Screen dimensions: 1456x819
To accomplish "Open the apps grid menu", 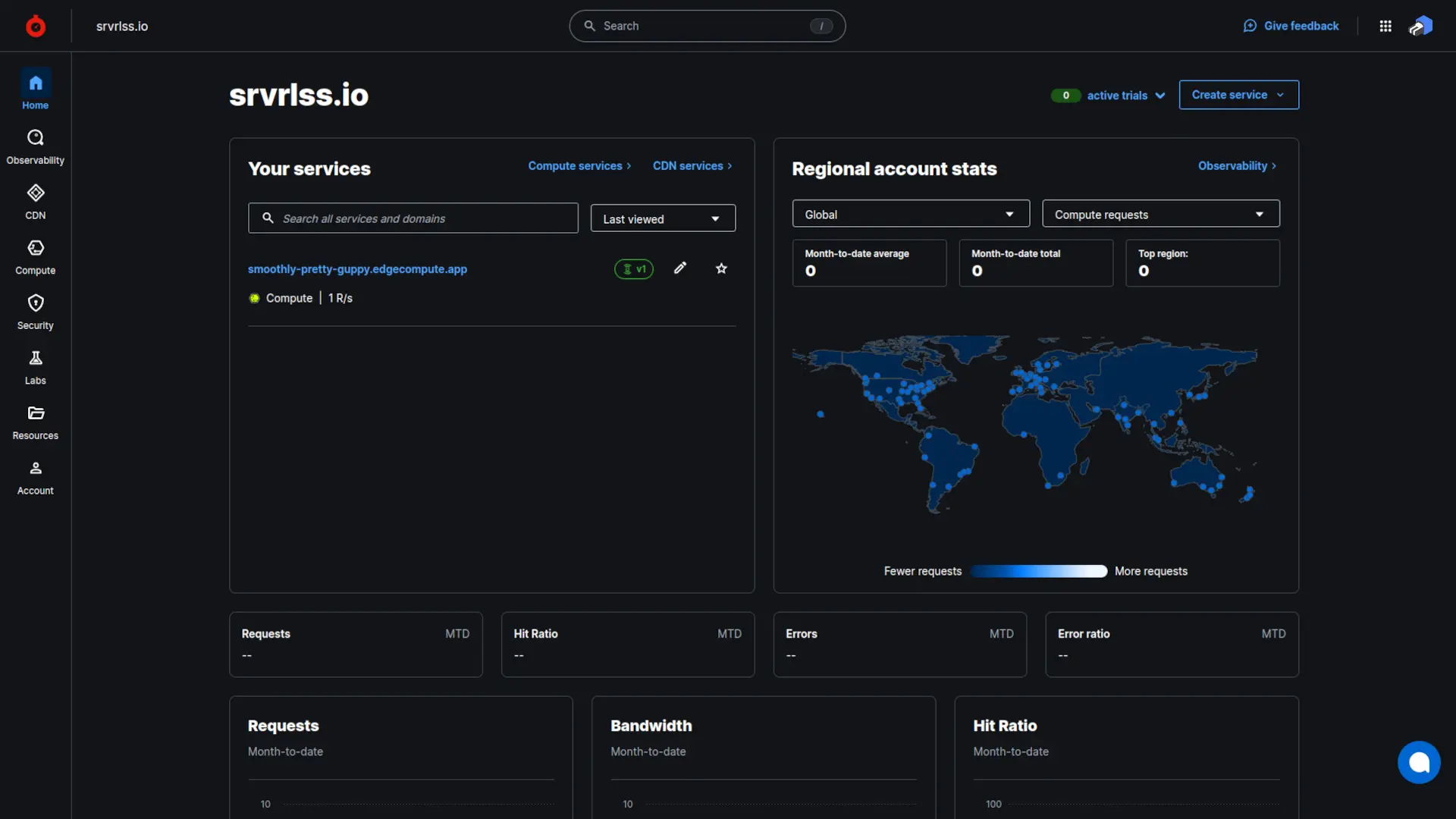I will pyautogui.click(x=1385, y=26).
